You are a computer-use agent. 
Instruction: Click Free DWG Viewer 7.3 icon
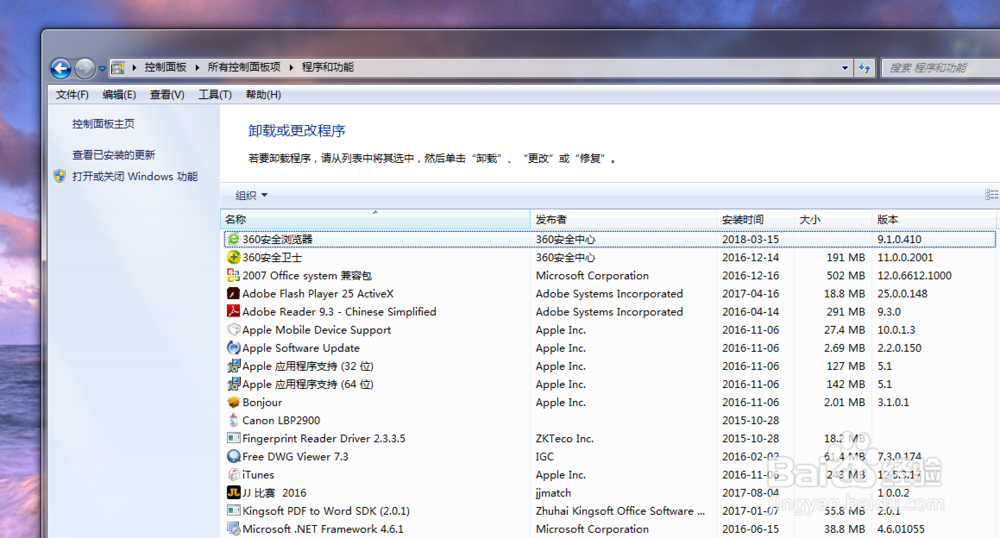[x=233, y=456]
